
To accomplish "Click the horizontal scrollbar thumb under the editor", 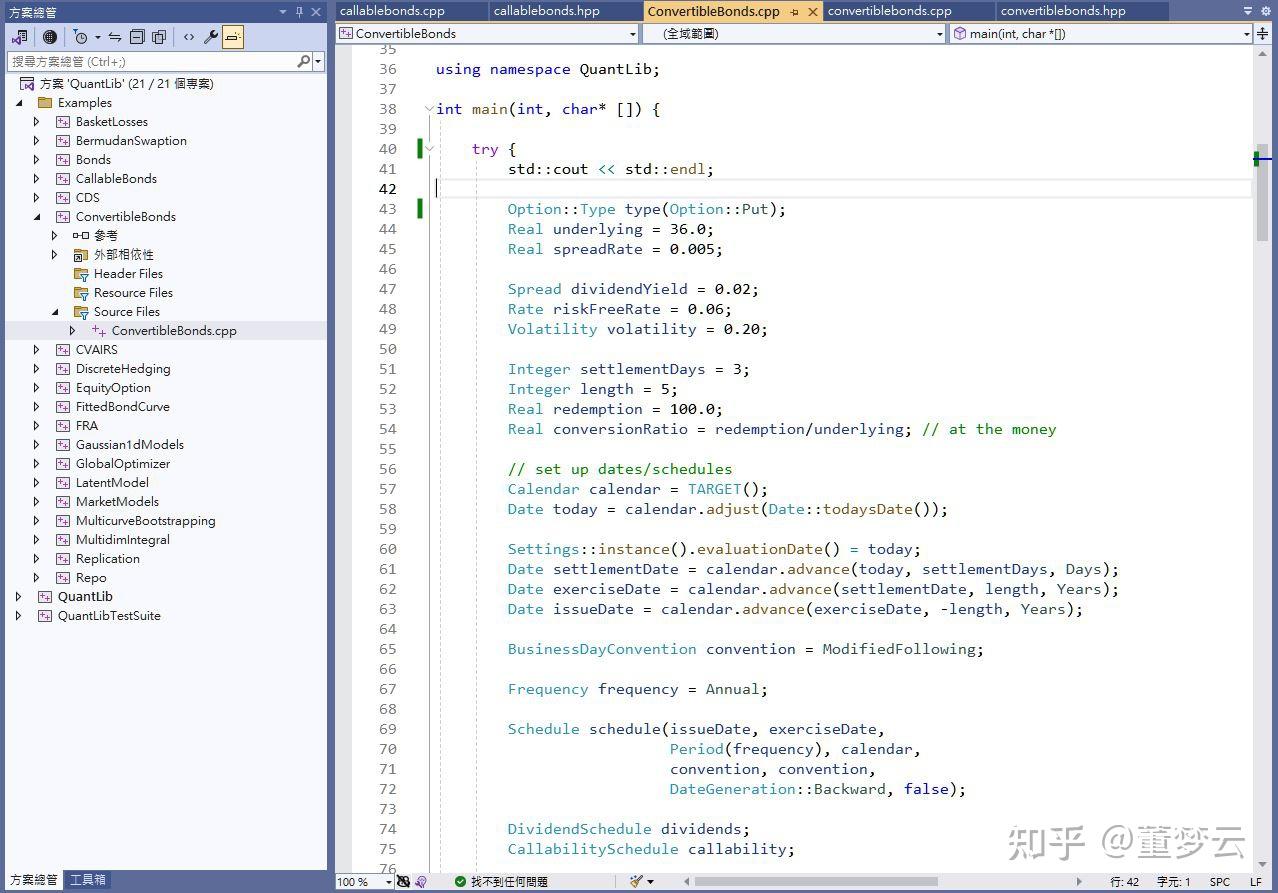I will point(816,882).
